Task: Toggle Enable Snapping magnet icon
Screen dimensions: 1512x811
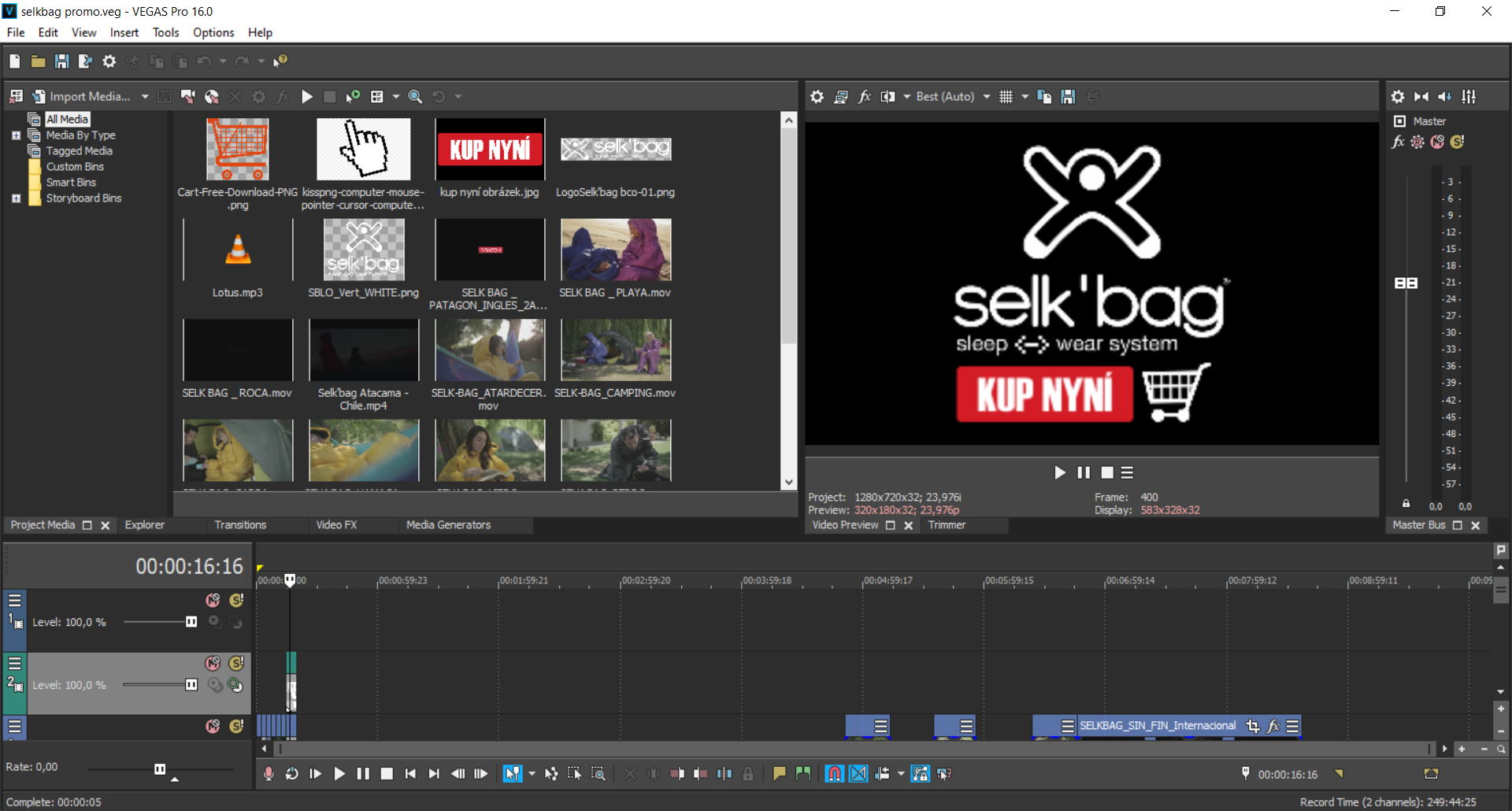Action: pyautogui.click(x=835, y=774)
